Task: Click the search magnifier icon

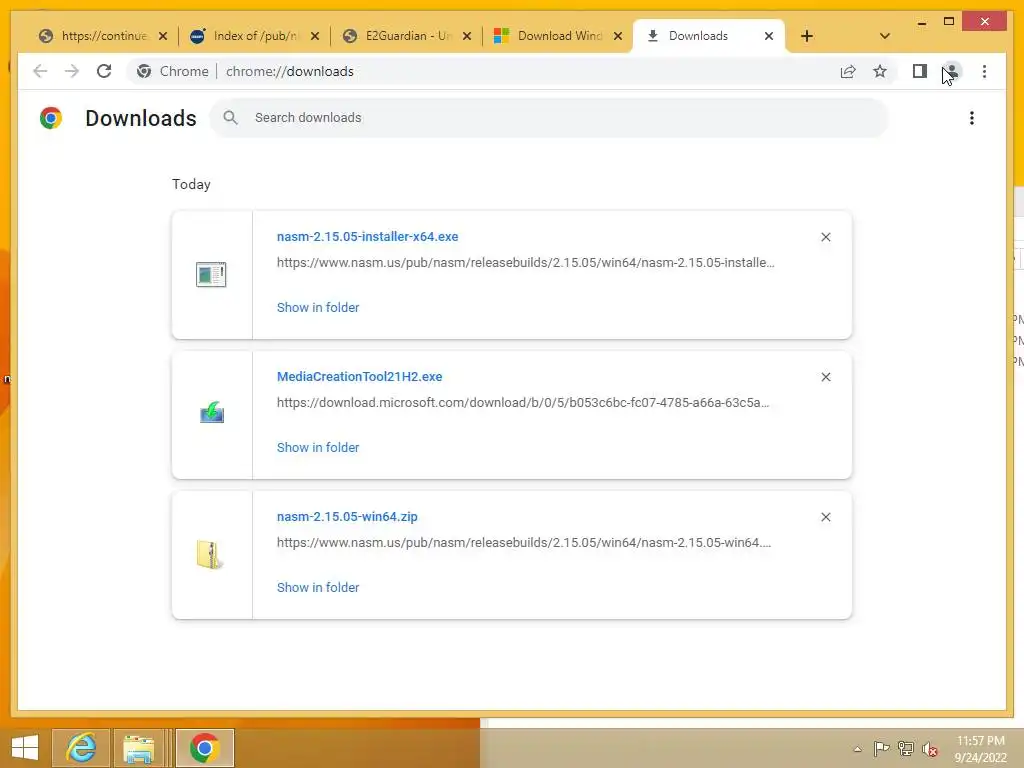Action: 230,118
